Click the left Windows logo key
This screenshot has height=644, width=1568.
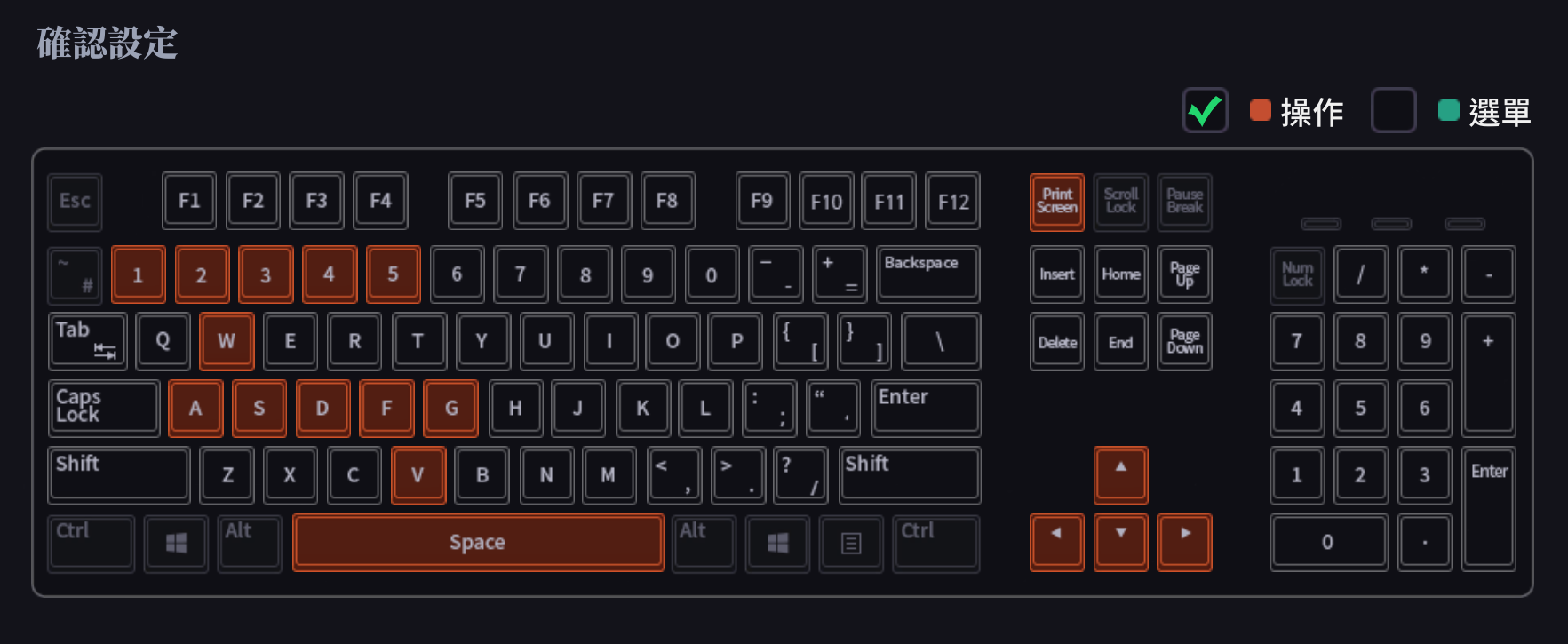176,543
